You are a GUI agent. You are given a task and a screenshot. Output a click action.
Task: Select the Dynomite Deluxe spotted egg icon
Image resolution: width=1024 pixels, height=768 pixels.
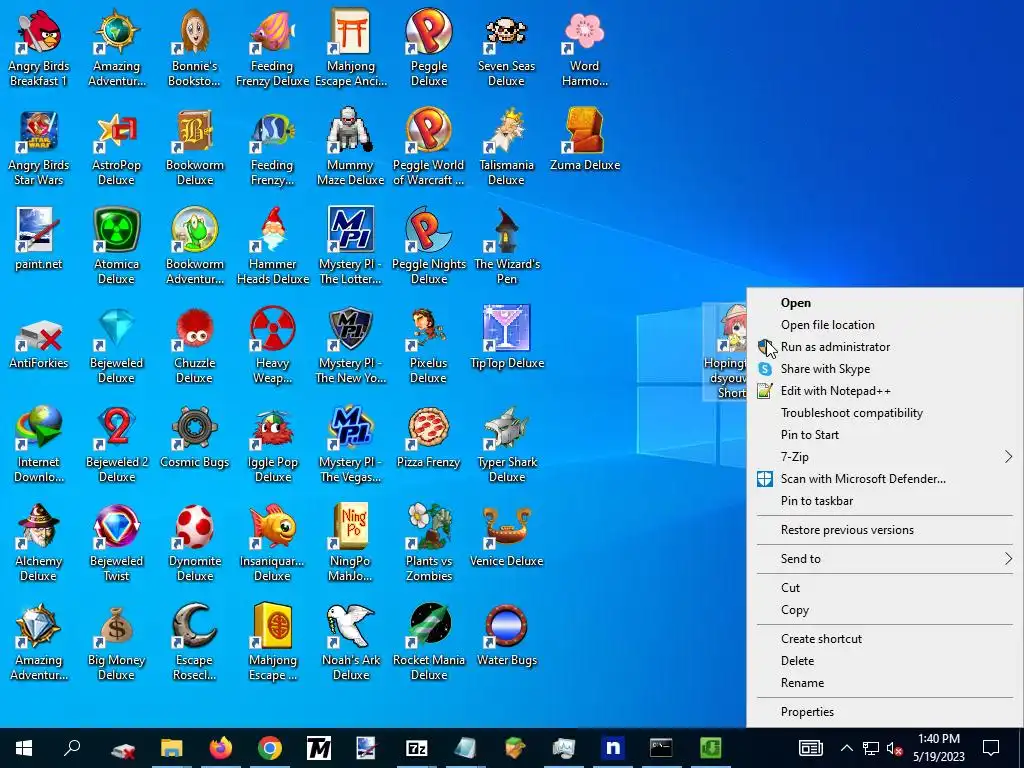point(195,526)
